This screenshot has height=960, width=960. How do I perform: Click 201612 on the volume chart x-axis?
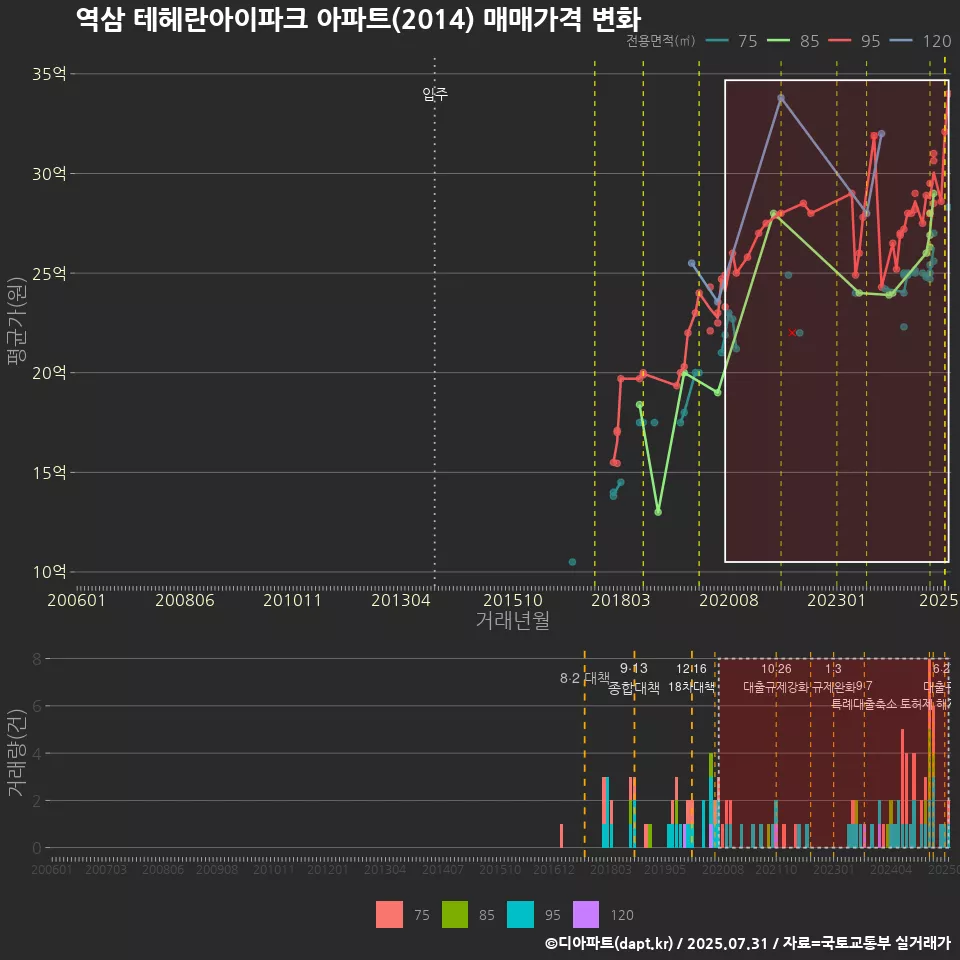[554, 870]
